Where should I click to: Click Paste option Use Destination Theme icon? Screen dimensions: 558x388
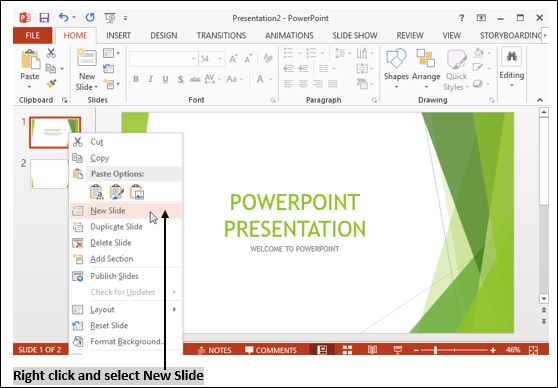coord(96,192)
